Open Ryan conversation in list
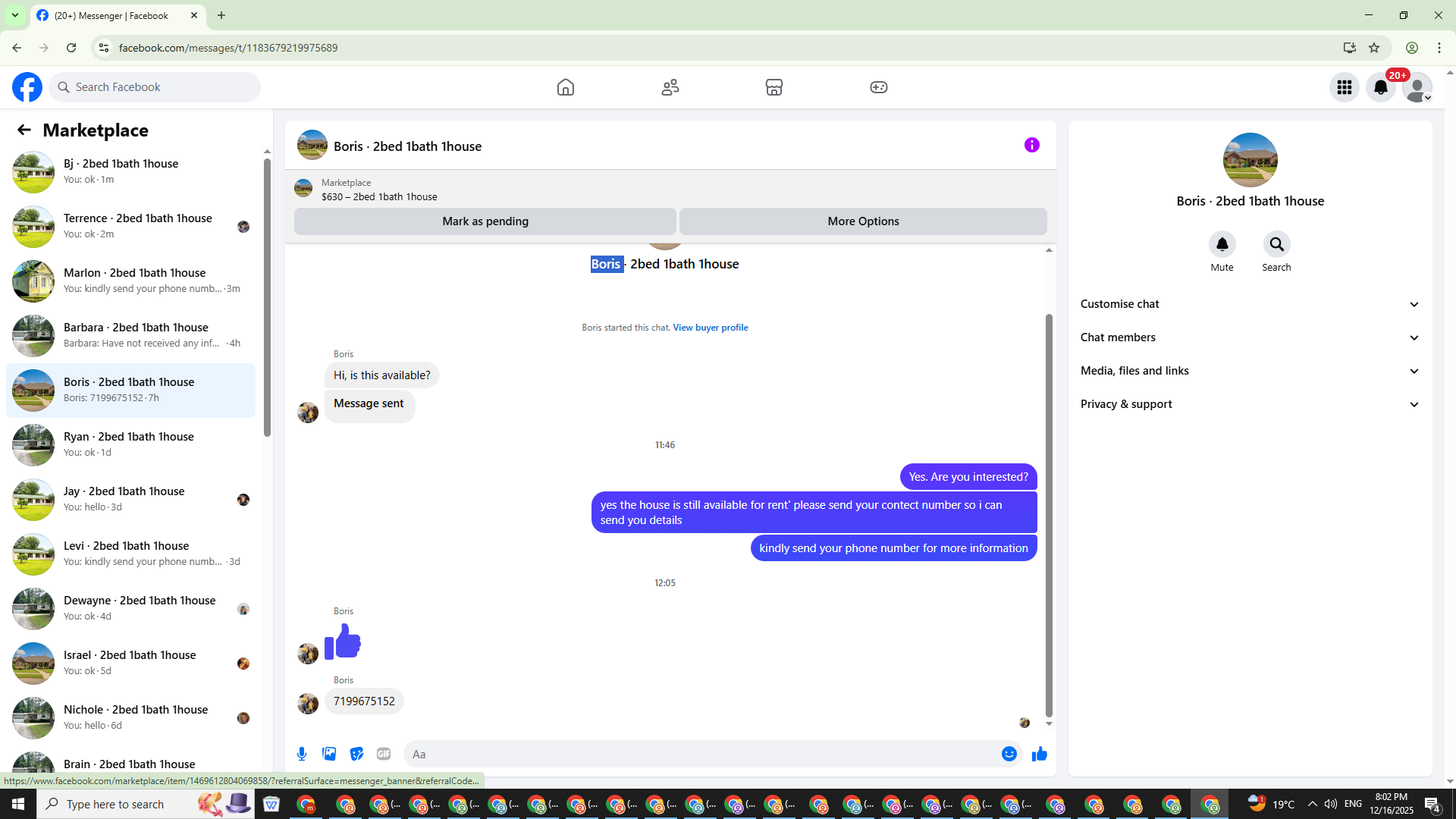Viewport: 1456px width, 819px height. point(130,444)
